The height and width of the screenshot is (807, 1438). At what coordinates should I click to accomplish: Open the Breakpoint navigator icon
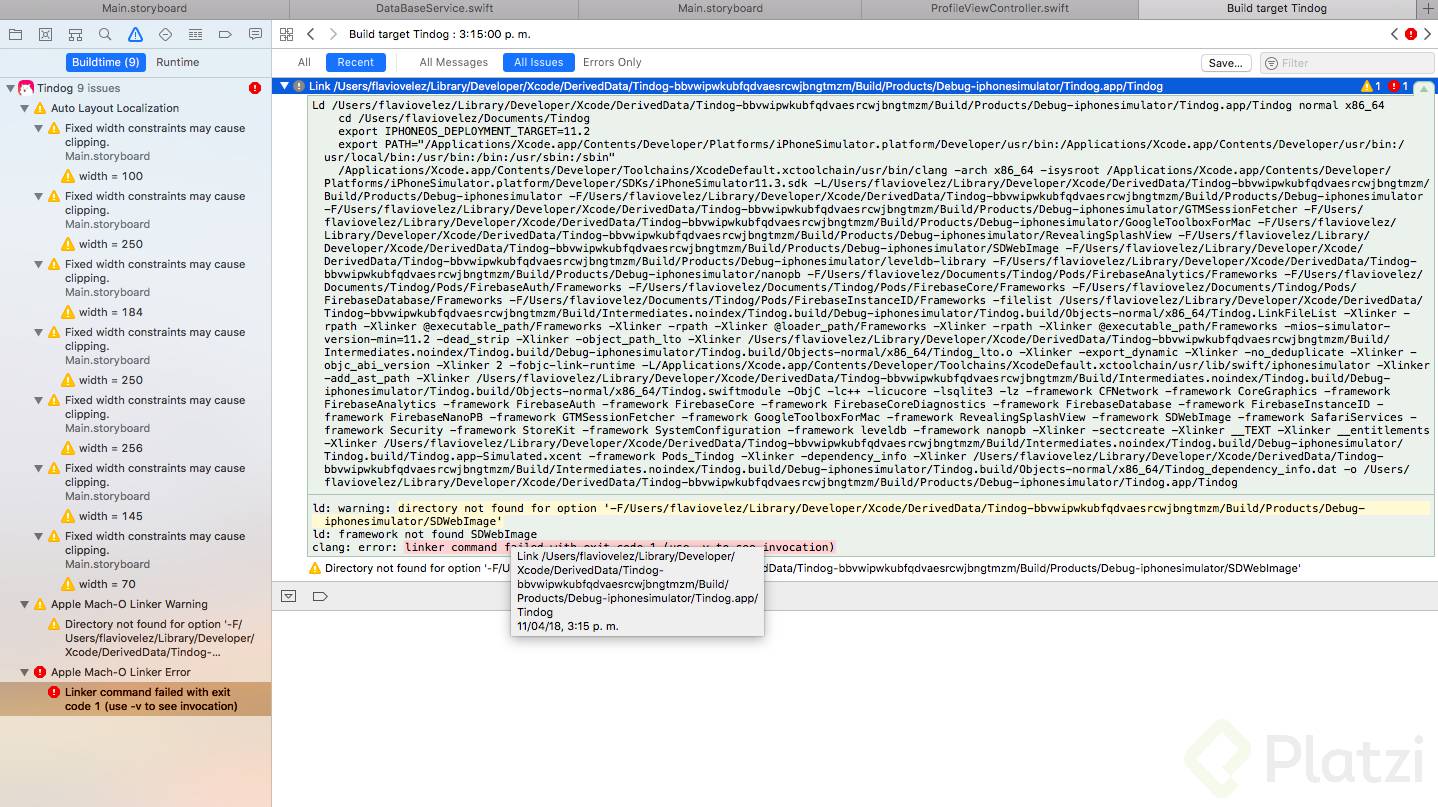(225, 34)
